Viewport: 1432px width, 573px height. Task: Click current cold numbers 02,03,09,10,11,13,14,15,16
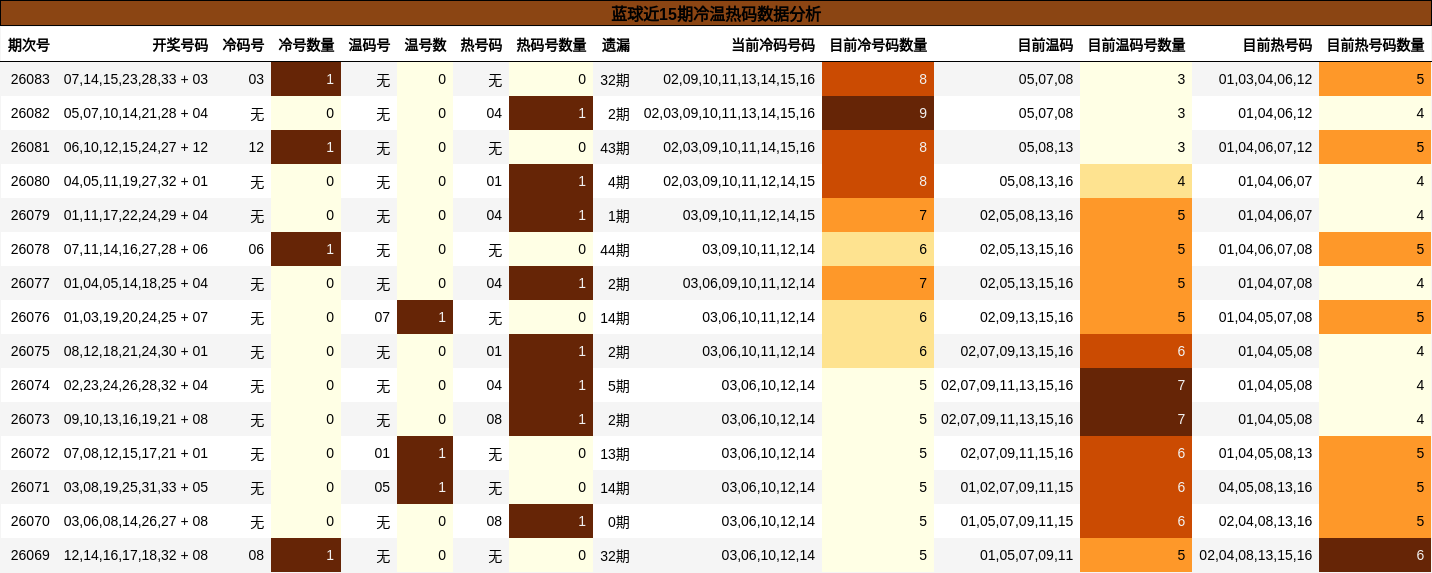[x=729, y=113]
